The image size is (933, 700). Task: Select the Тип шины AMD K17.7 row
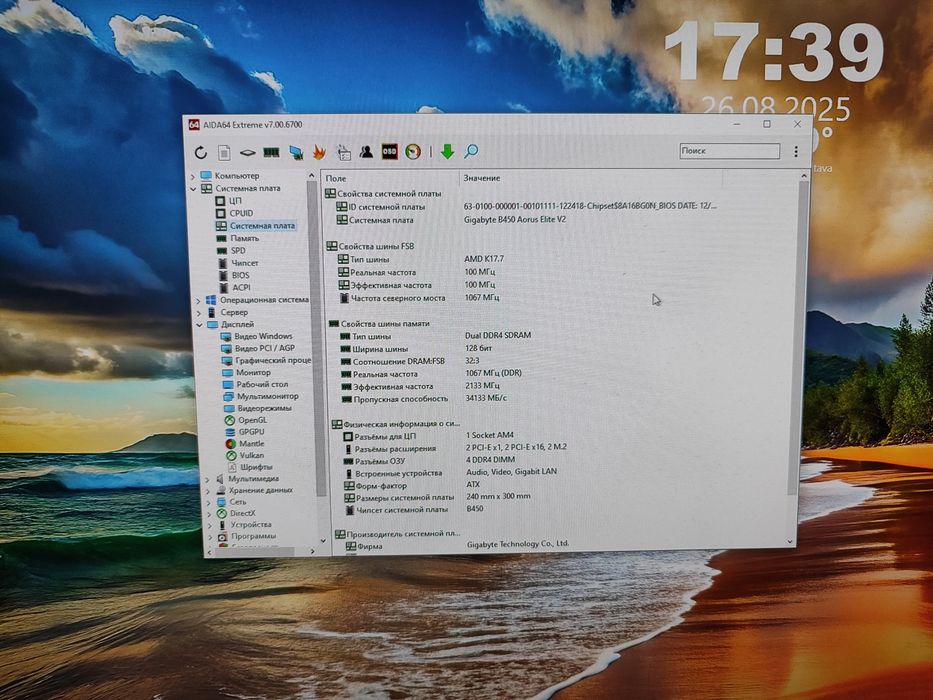pyautogui.click(x=420, y=259)
